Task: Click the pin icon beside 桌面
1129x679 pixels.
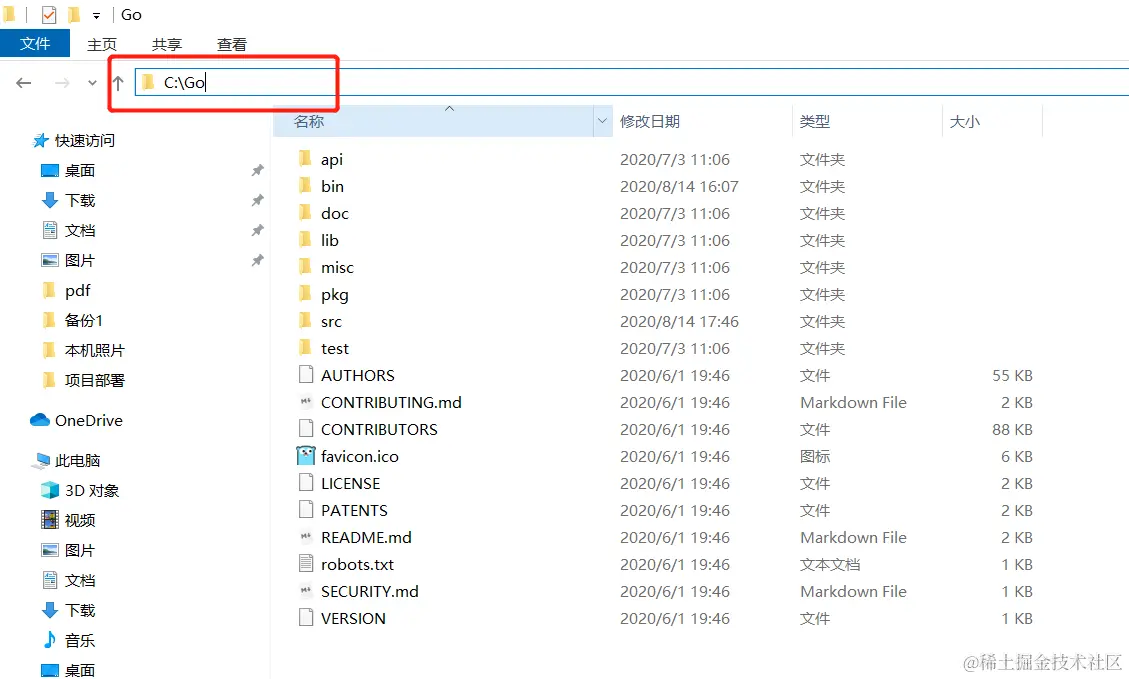Action: pos(257,171)
